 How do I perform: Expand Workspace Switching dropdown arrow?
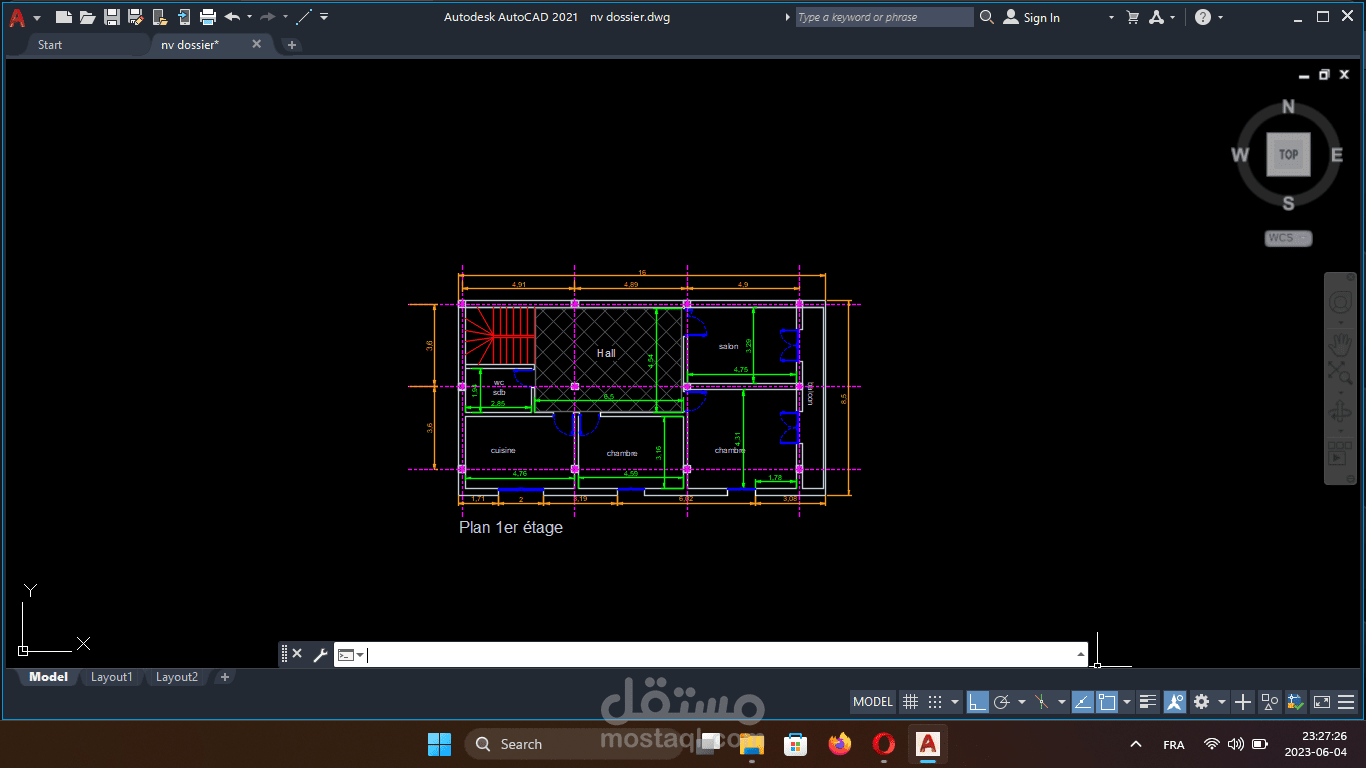pyautogui.click(x=1221, y=702)
